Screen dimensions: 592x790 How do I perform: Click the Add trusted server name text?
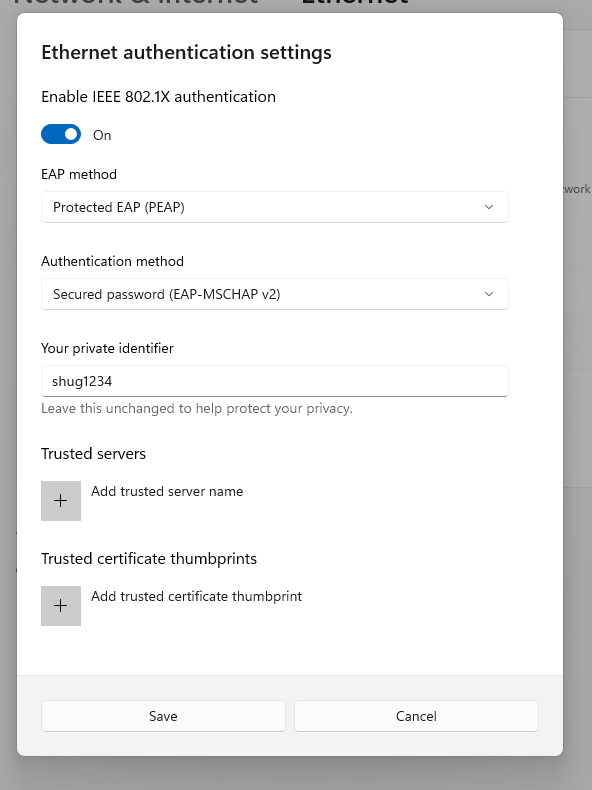pyautogui.click(x=167, y=491)
